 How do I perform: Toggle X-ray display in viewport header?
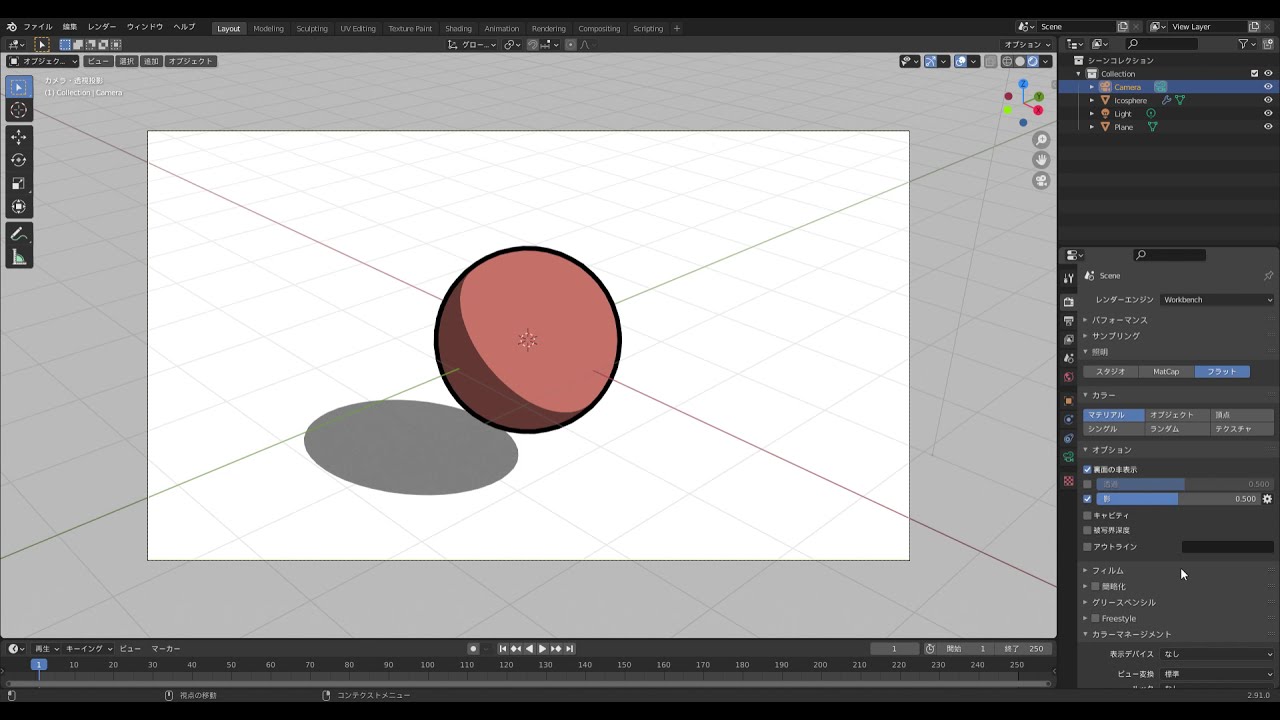(990, 61)
